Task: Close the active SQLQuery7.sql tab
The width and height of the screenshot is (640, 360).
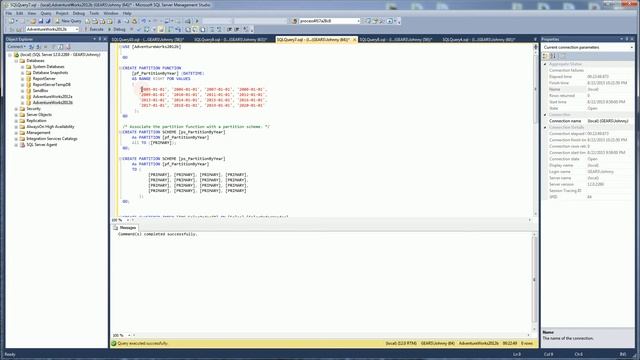Action: pyautogui.click(x=354, y=40)
